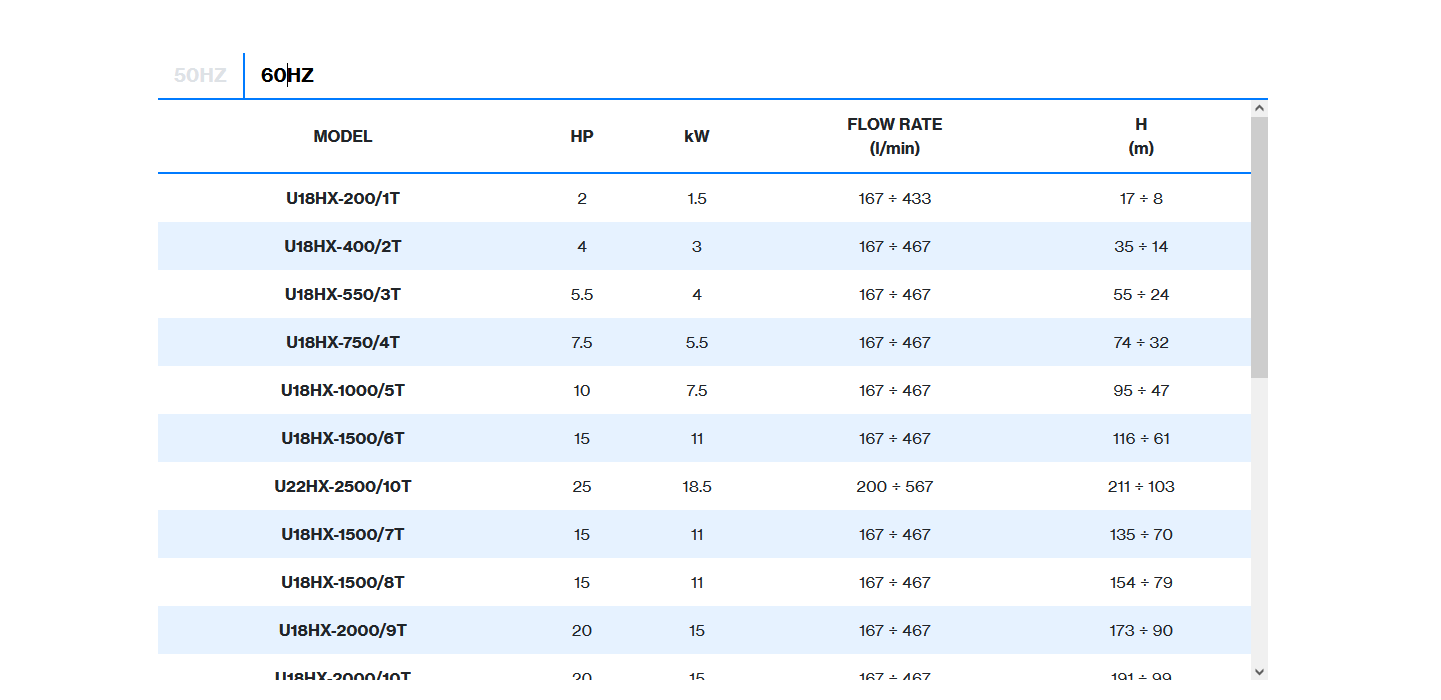Screen dimensions: 1441x700
Task: Click the U18HX-2000/9T model name
Action: 343,630
